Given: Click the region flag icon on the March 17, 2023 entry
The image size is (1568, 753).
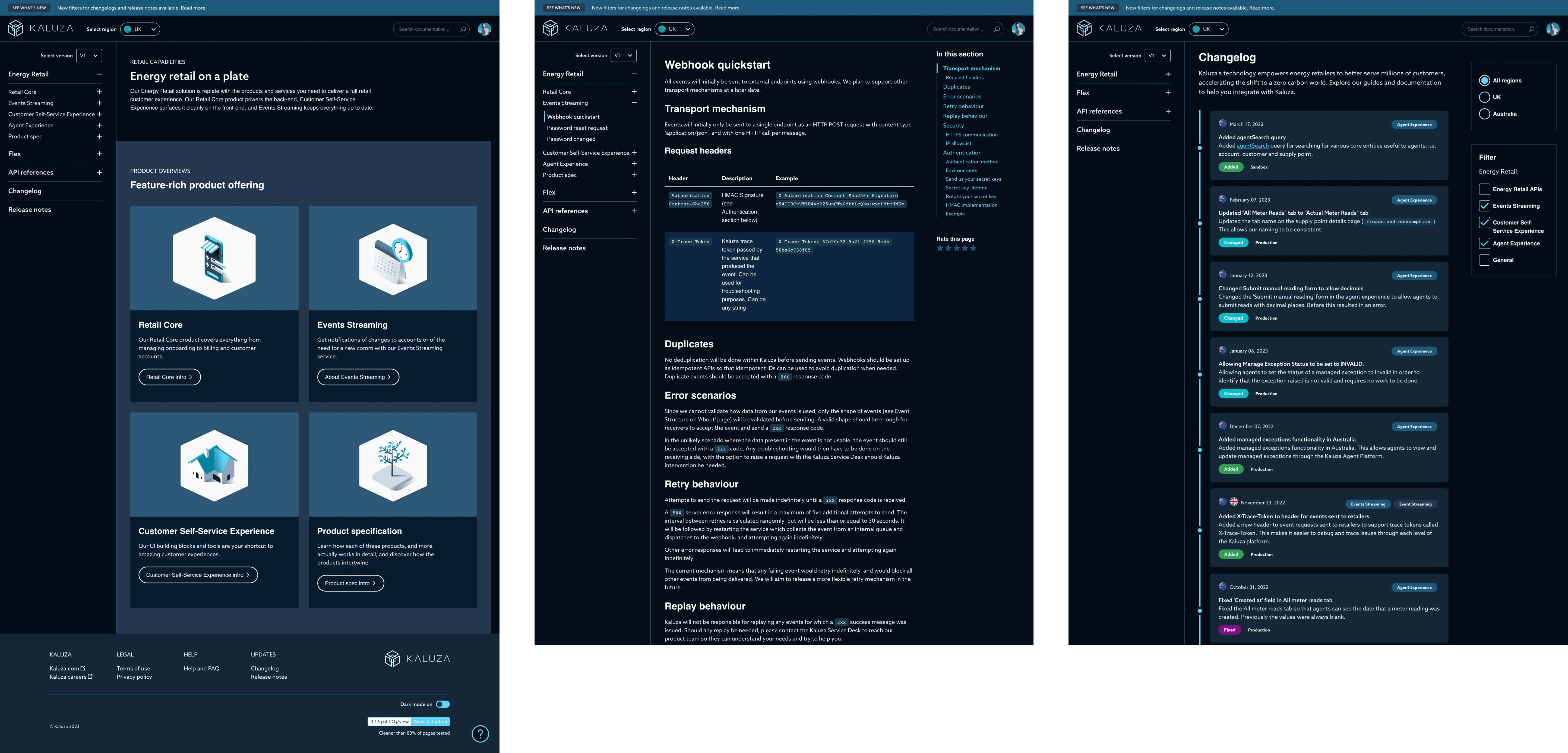Looking at the screenshot, I should point(1222,123).
